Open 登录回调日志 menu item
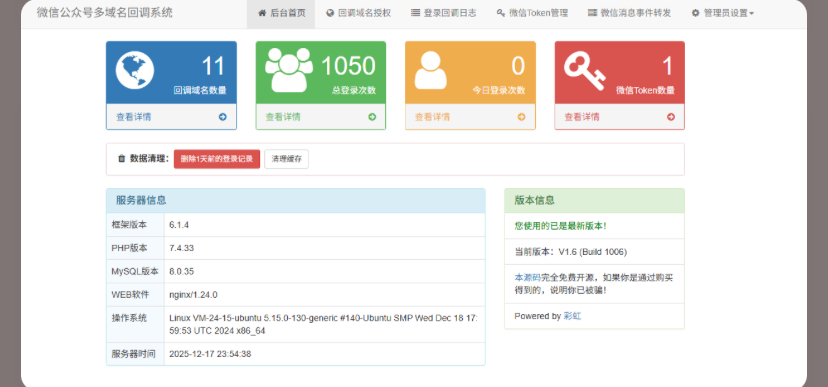828x387 pixels. click(444, 13)
